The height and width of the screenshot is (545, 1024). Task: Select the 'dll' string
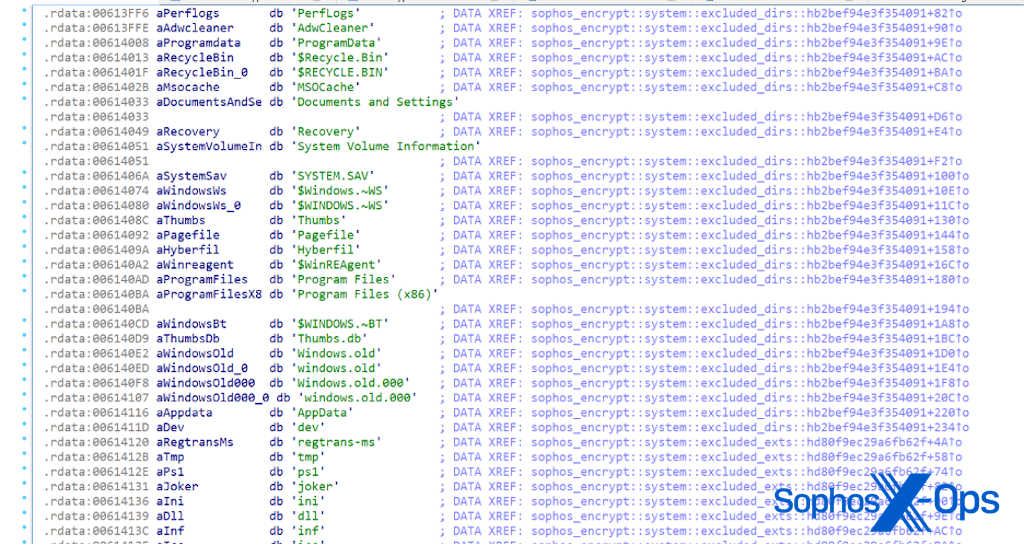click(307, 516)
